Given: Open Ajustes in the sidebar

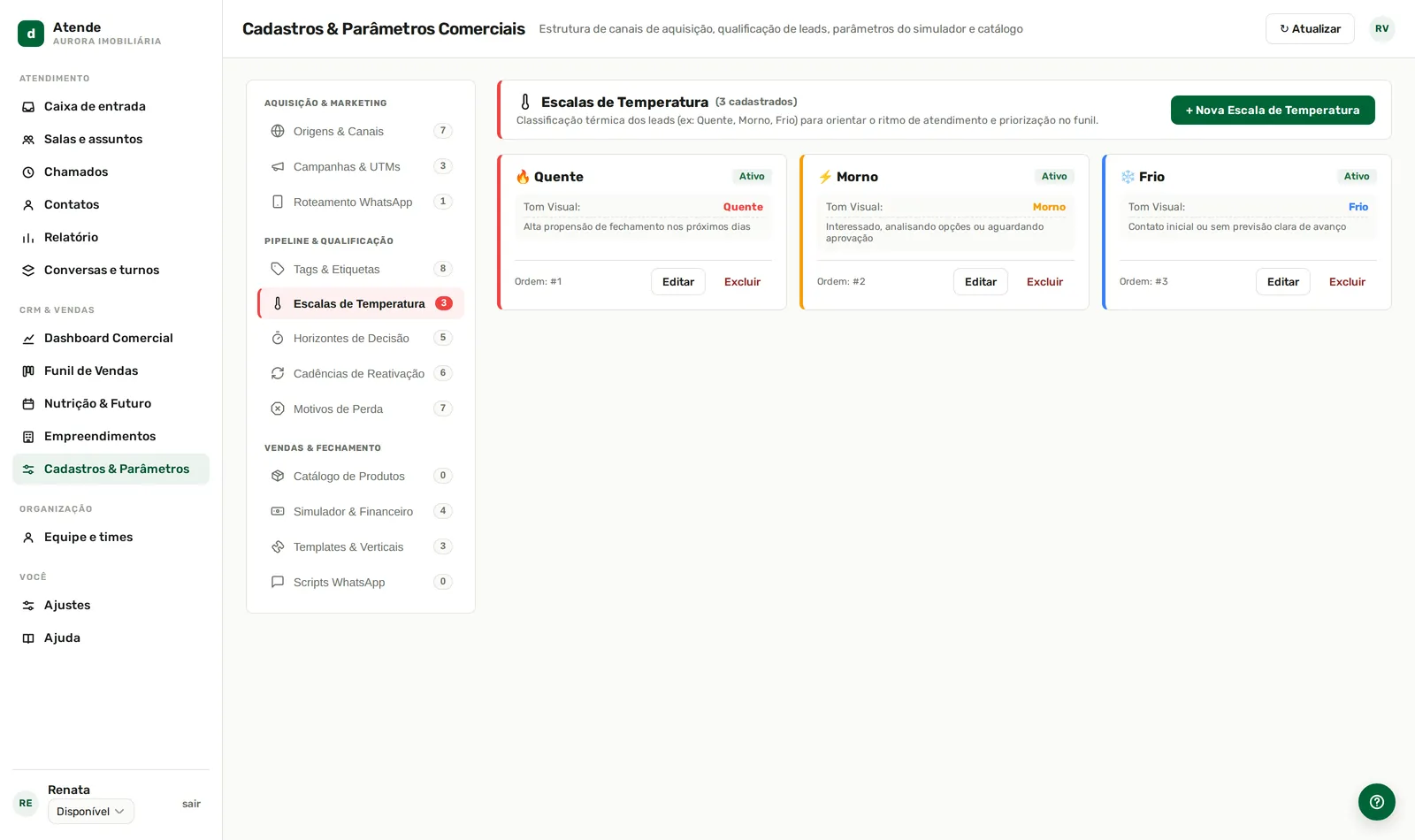Looking at the screenshot, I should point(111,606).
